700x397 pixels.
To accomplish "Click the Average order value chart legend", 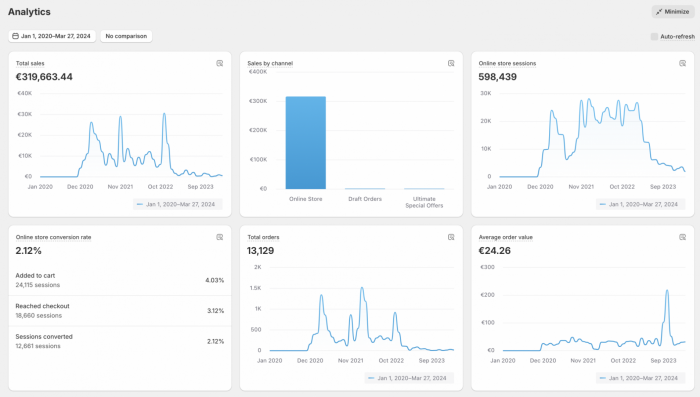I will (641, 378).
